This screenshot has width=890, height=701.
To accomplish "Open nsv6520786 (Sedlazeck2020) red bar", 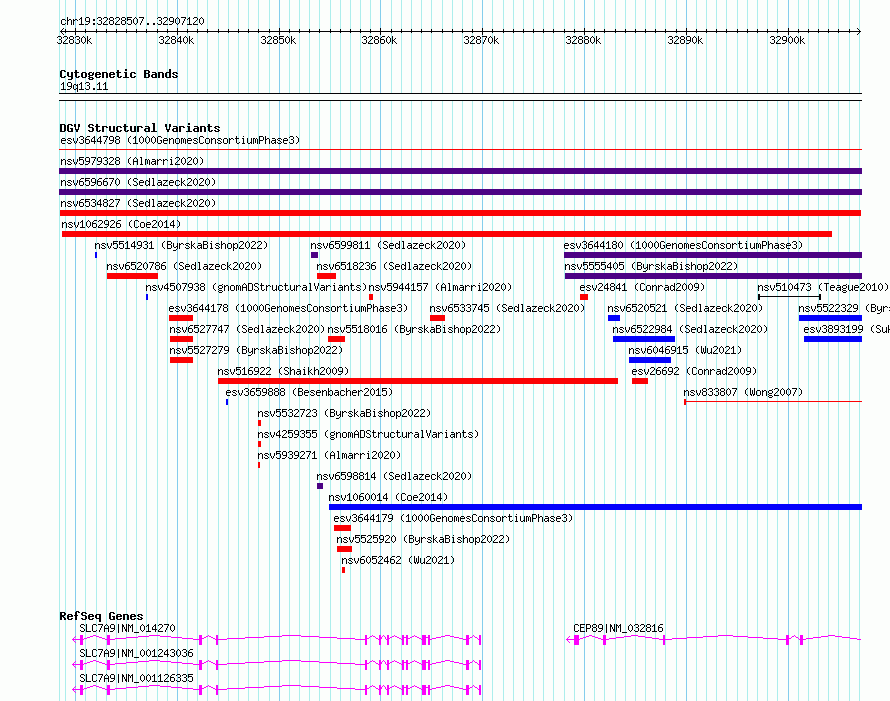I will pos(132,276).
